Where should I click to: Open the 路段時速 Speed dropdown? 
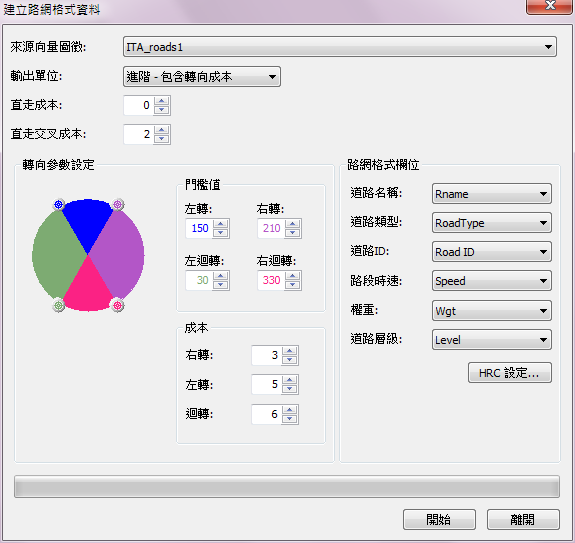coord(491,280)
